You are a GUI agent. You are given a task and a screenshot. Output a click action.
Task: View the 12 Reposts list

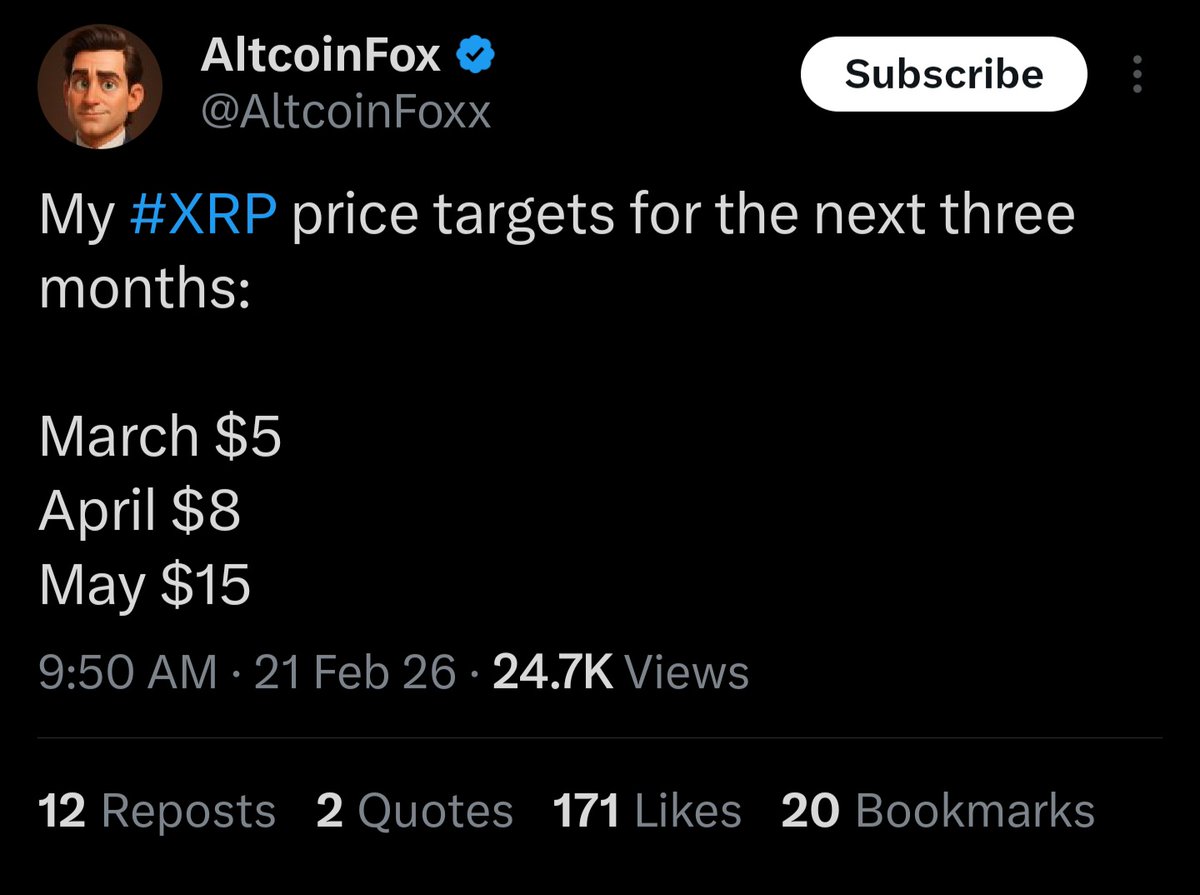coord(157,811)
